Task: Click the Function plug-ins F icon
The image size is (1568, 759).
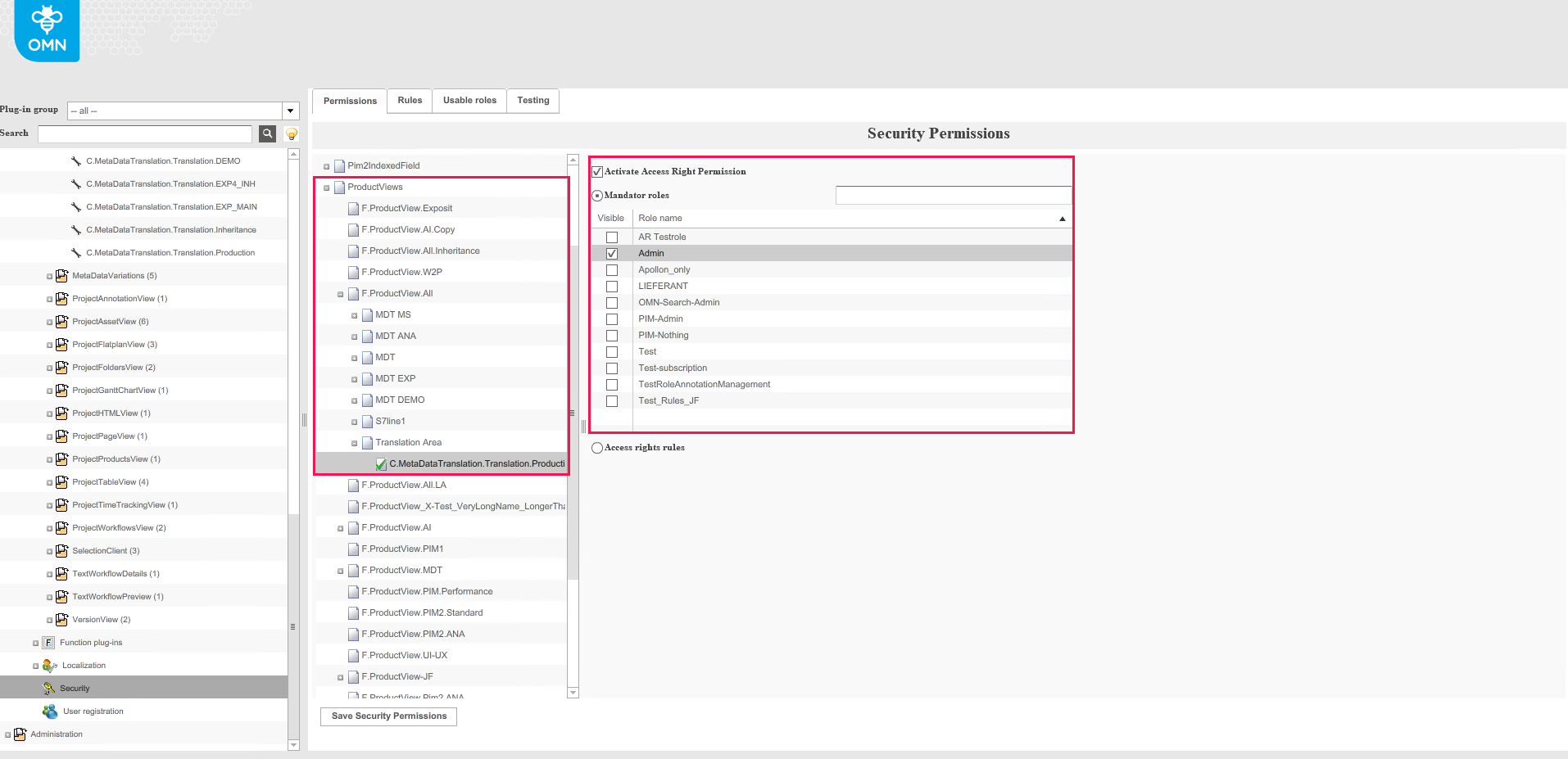Action: (48, 642)
